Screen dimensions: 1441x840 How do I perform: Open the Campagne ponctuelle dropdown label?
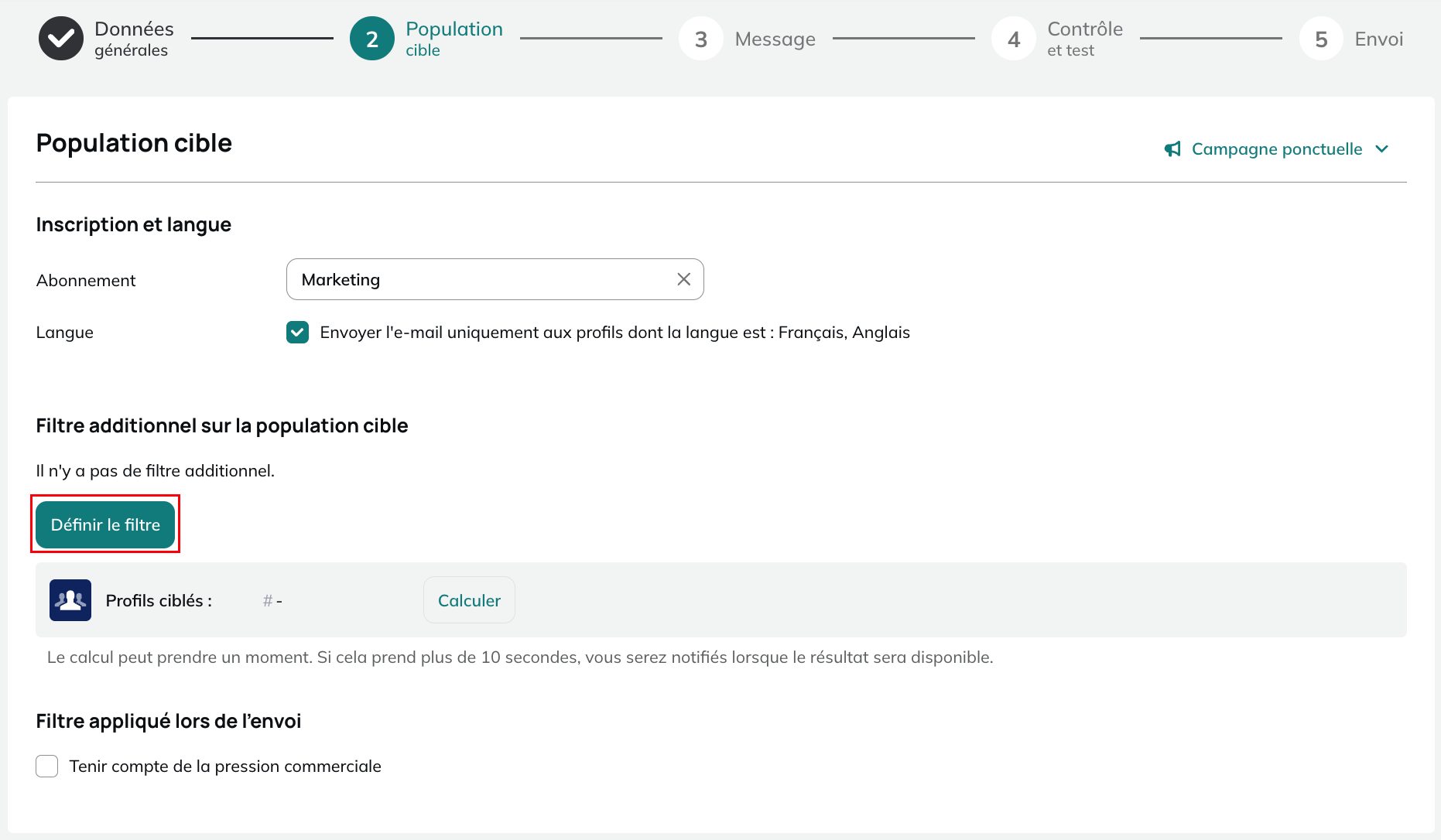1277,149
